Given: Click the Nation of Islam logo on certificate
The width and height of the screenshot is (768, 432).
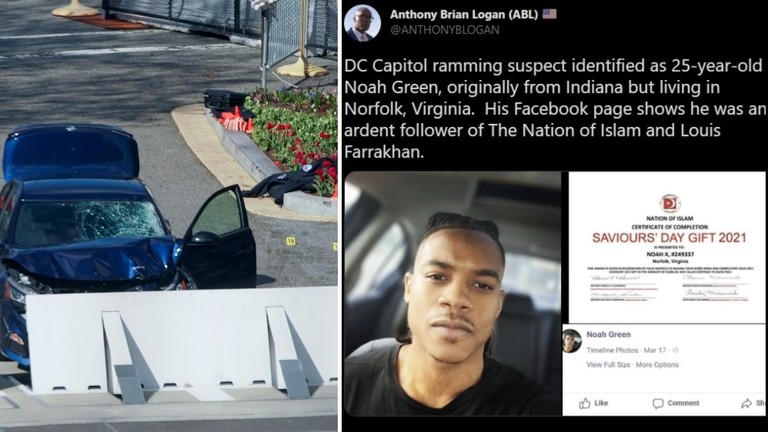Looking at the screenshot, I should tap(669, 203).
